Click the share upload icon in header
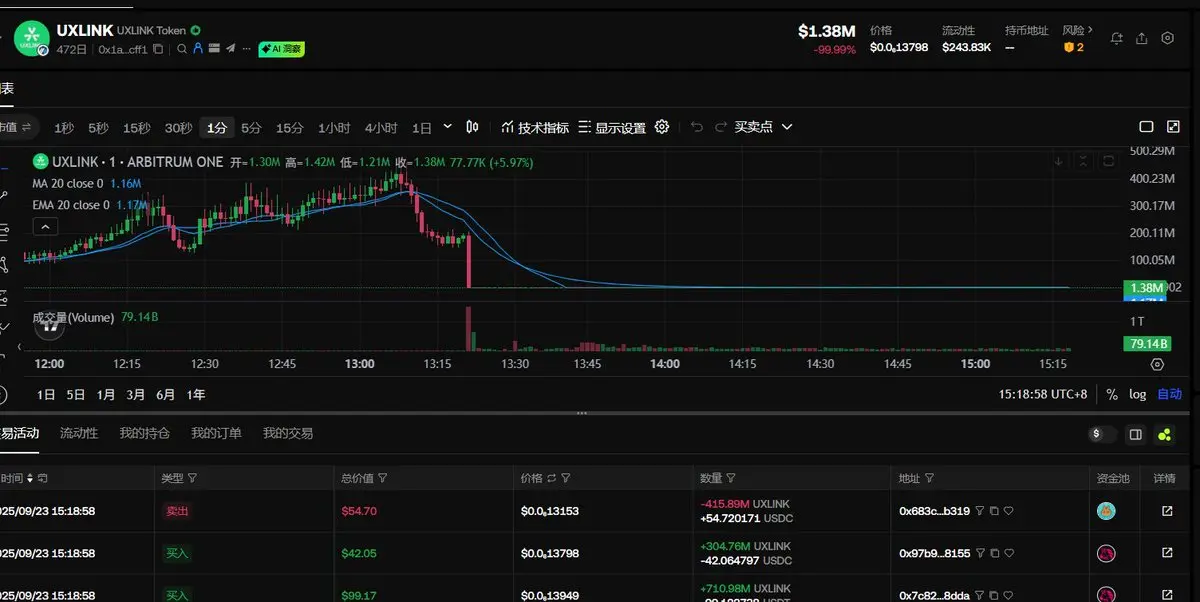 tap(1142, 38)
